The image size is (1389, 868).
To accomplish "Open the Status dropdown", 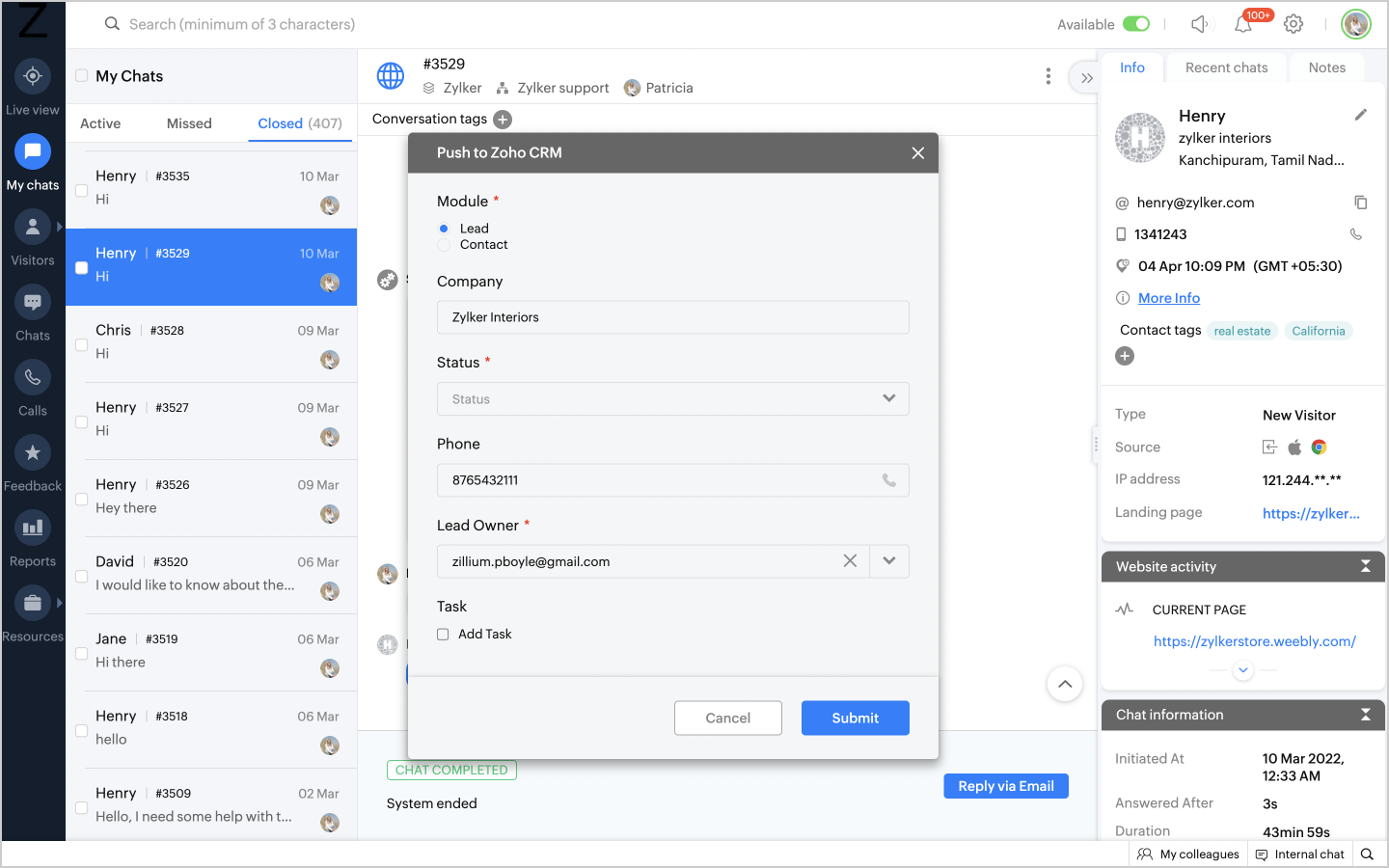I will [673, 398].
